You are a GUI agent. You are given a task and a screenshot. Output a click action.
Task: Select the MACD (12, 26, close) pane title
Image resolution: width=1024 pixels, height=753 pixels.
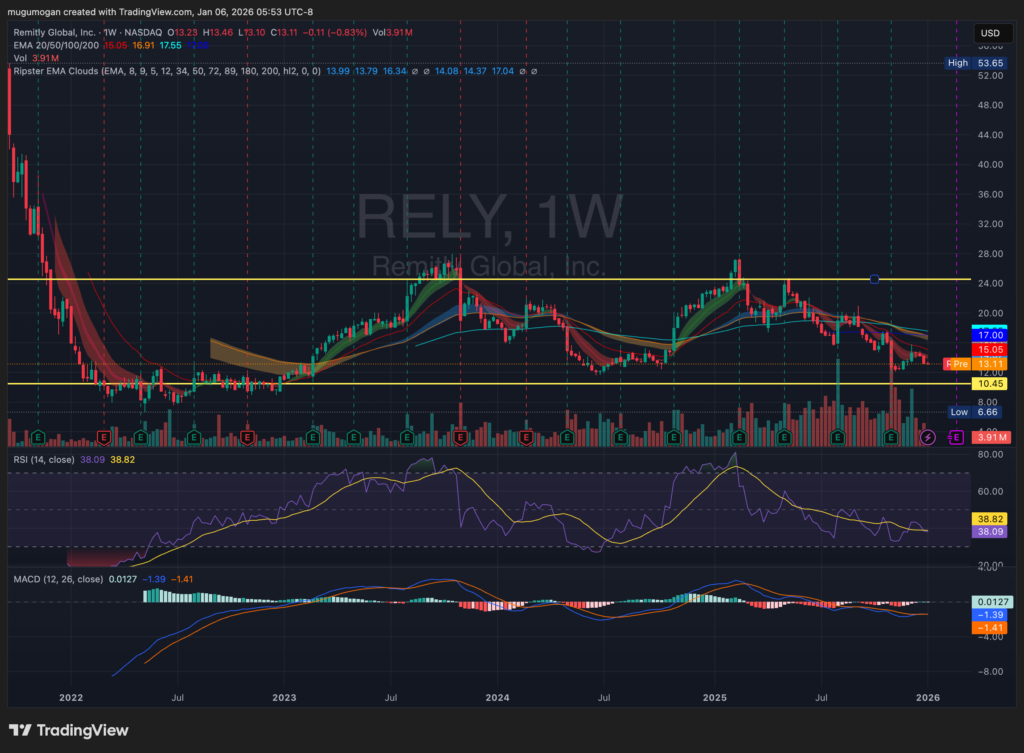click(x=57, y=579)
